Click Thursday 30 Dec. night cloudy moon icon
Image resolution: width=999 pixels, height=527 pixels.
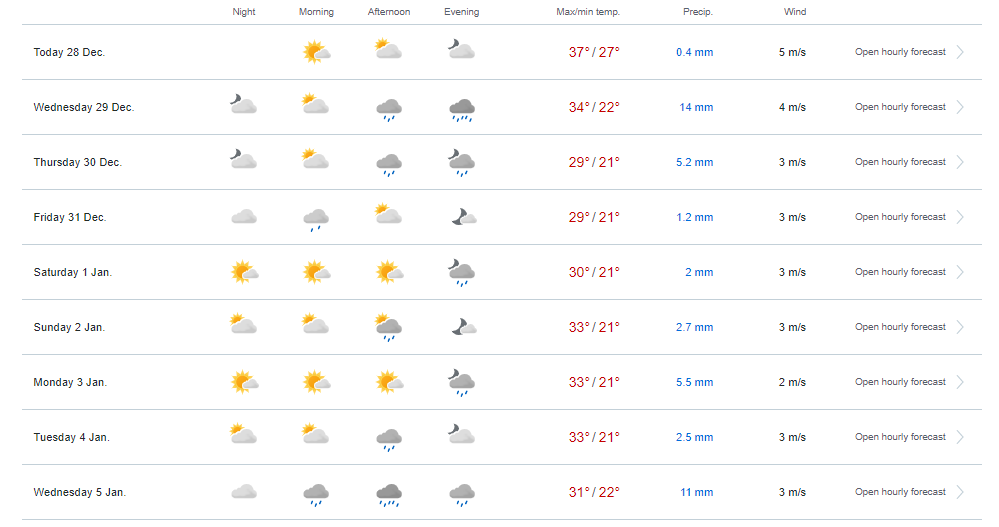(x=243, y=160)
